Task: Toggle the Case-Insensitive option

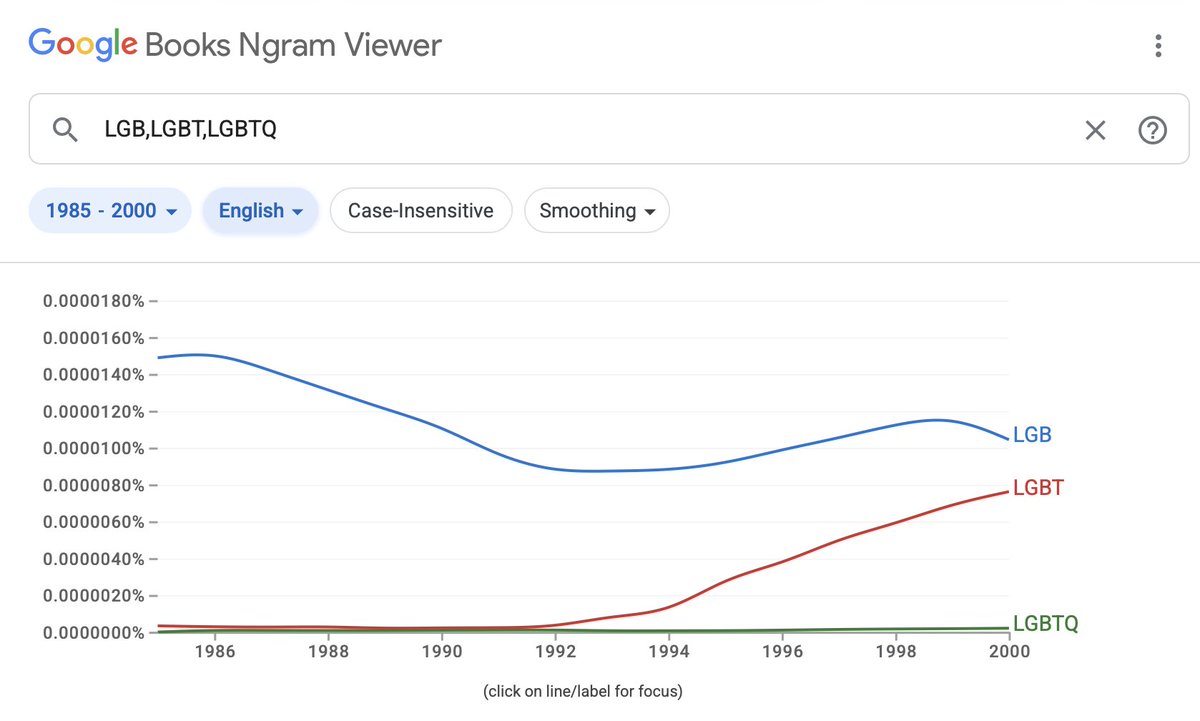Action: coord(421,211)
